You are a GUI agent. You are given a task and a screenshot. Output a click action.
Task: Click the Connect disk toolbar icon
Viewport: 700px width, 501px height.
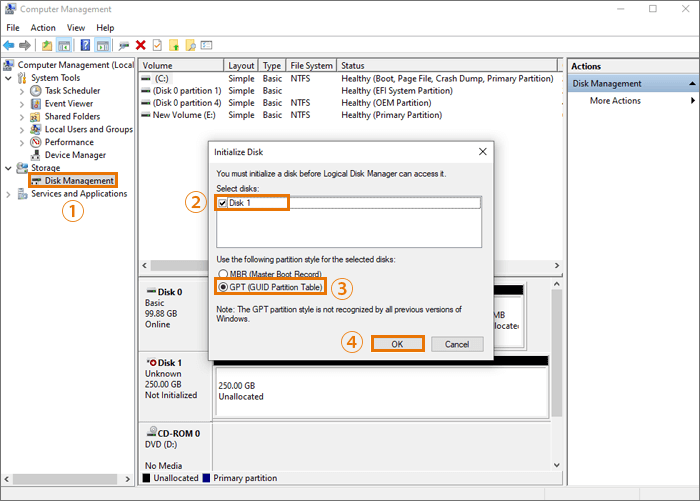(x=124, y=45)
